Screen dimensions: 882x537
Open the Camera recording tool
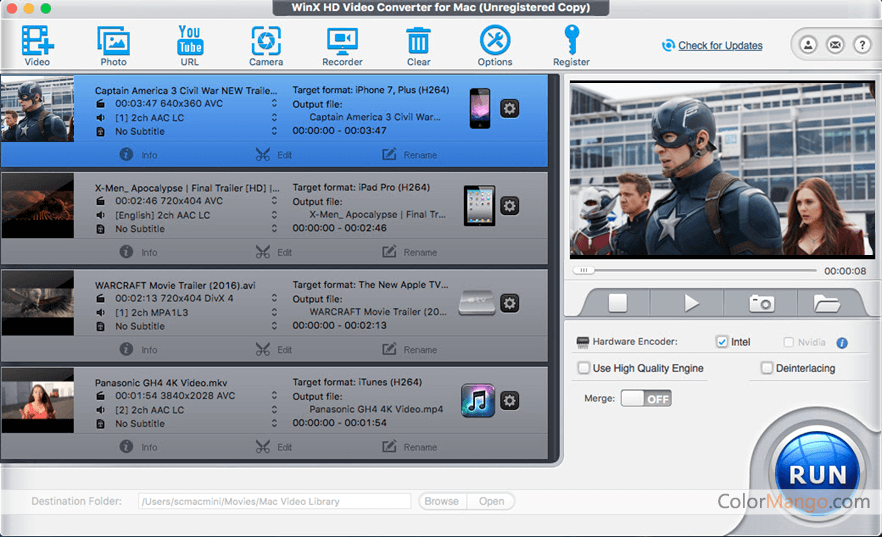[265, 41]
